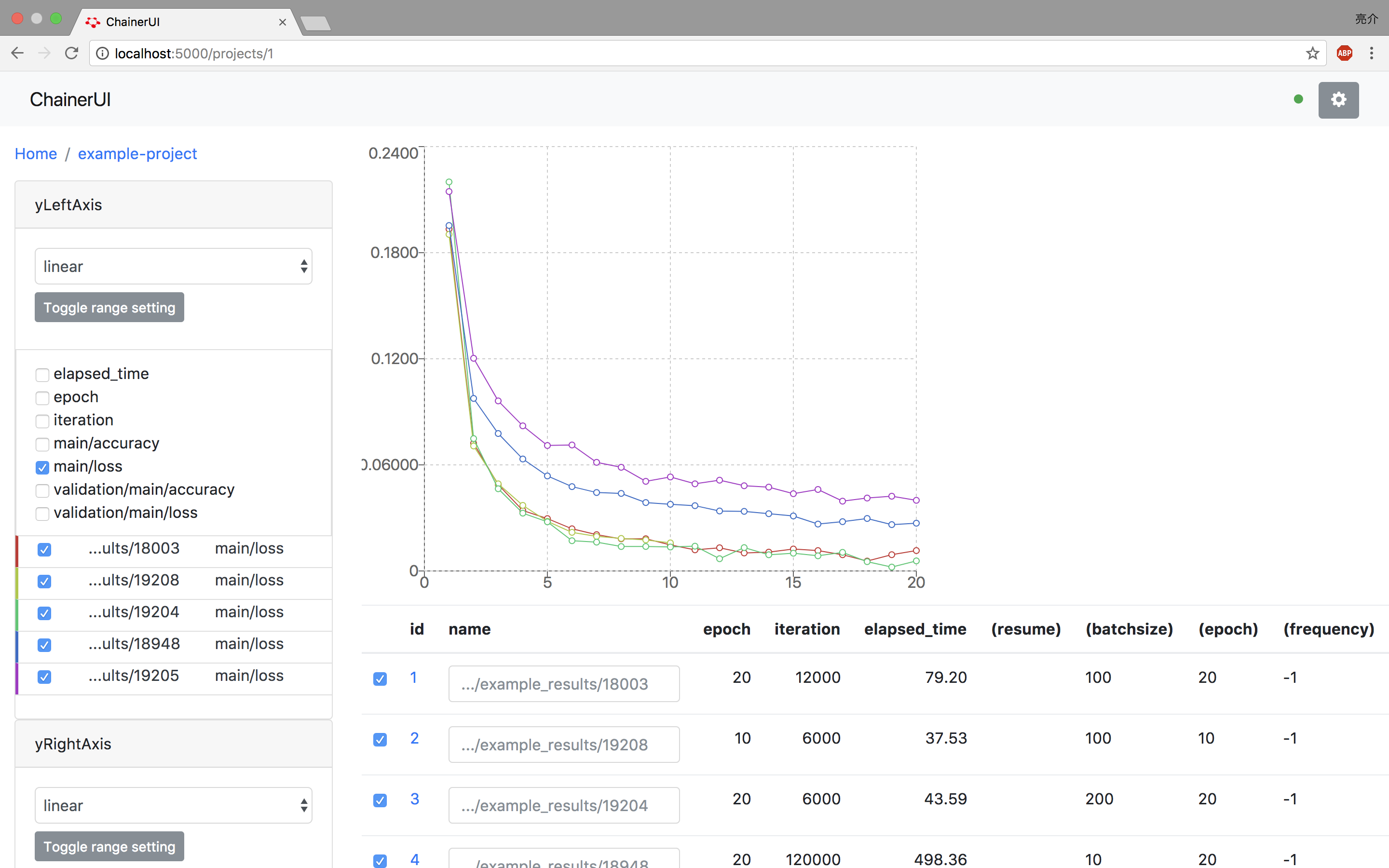Screen dimensions: 1389x868
Task: Enable elapsed_time checkbox in yLeftAxis
Action: click(x=42, y=375)
